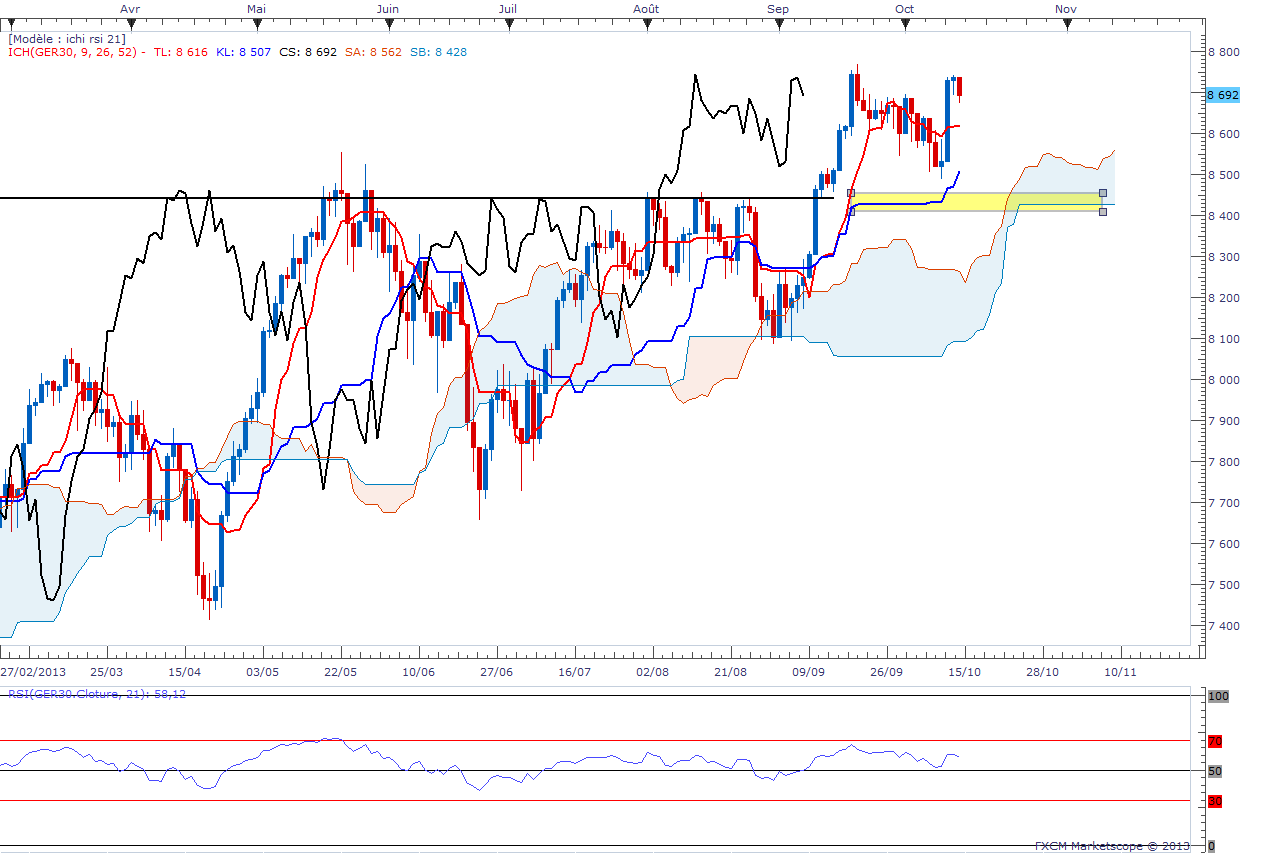Click the RSI 100 level label
Image resolution: width=1263 pixels, height=854 pixels.
point(1216,696)
